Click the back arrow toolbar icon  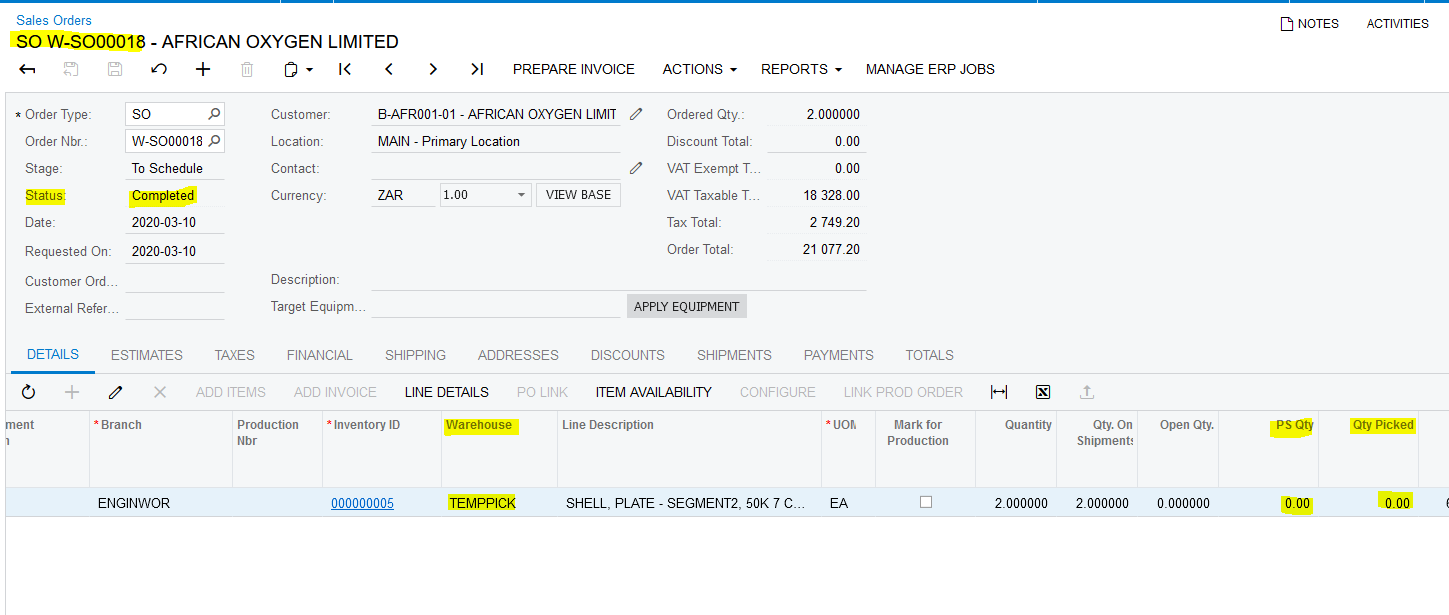(27, 69)
